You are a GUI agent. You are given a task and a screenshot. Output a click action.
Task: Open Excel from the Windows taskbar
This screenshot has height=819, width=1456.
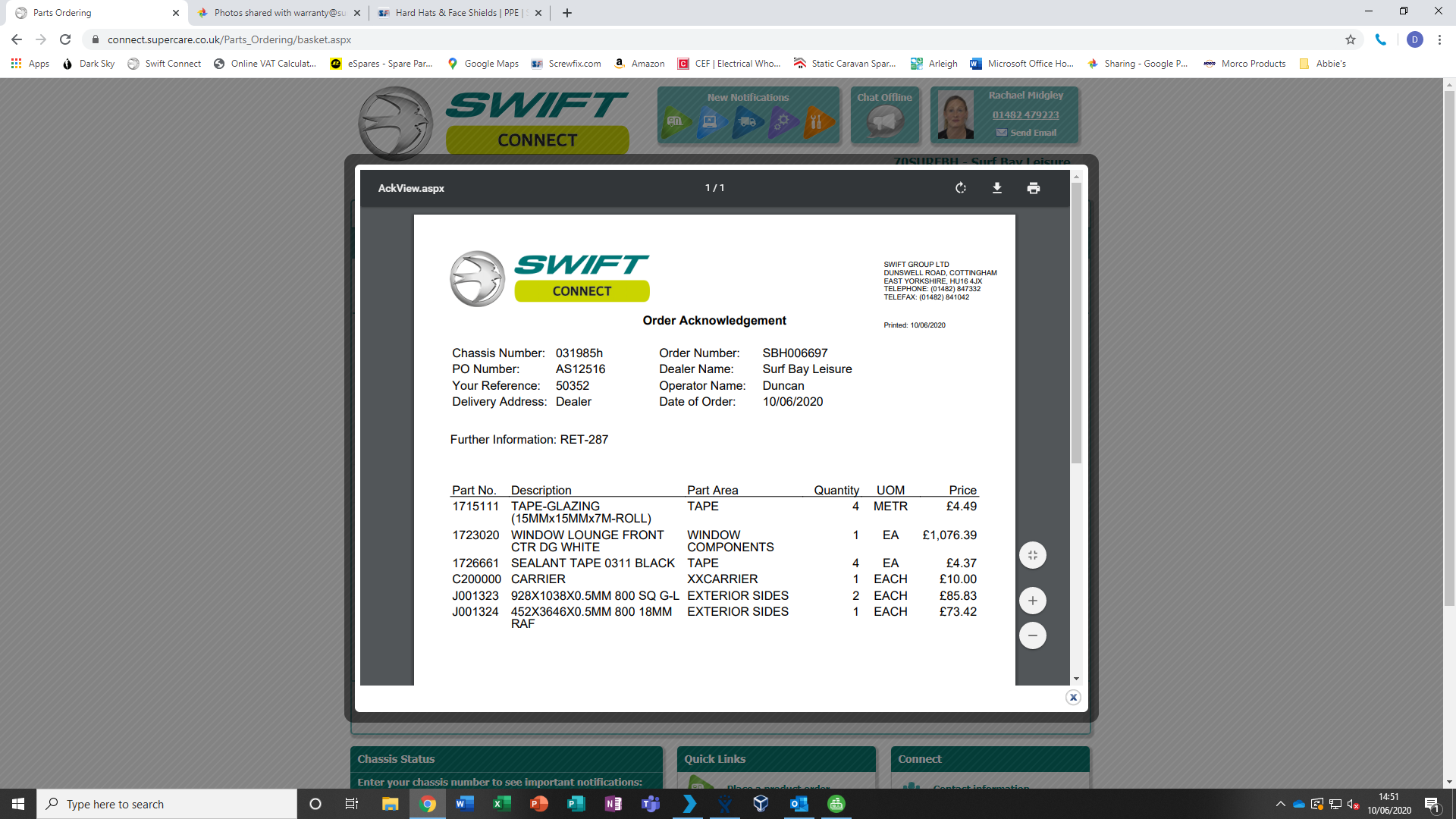tap(502, 804)
